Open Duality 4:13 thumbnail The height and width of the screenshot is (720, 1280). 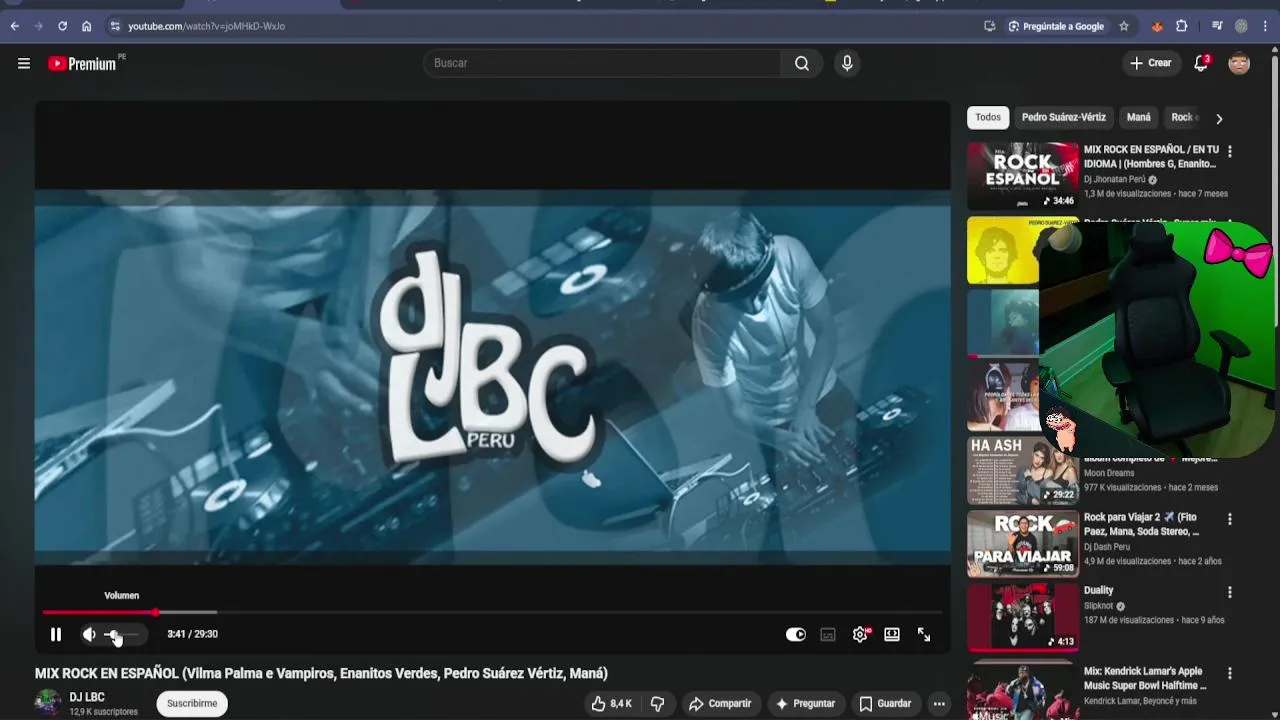1023,617
